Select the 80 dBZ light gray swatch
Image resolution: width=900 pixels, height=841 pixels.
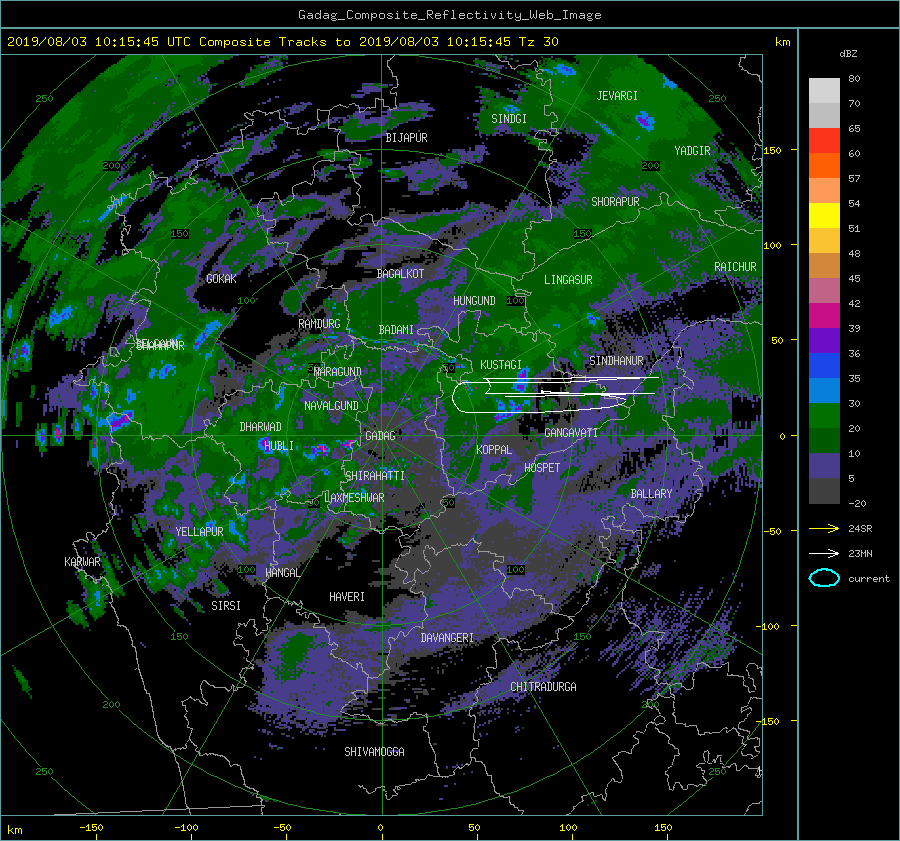click(824, 90)
